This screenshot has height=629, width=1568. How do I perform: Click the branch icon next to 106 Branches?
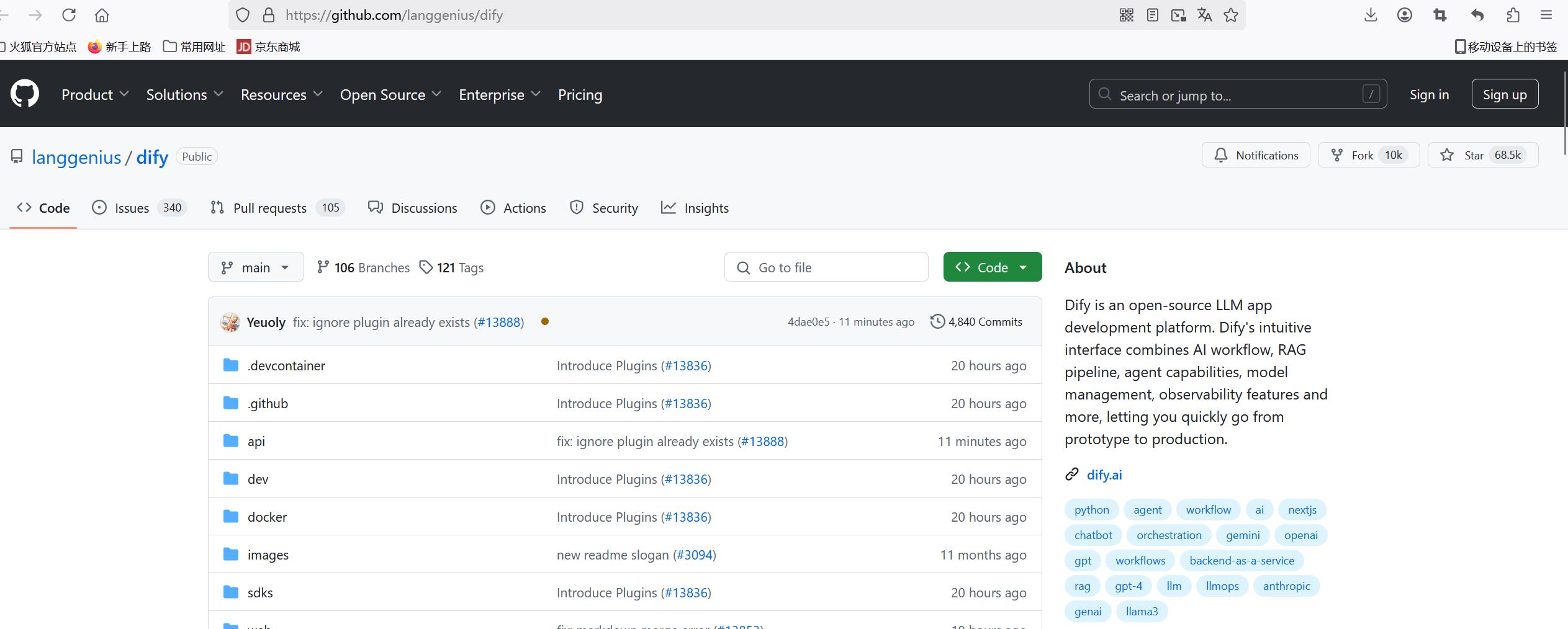[x=323, y=267]
